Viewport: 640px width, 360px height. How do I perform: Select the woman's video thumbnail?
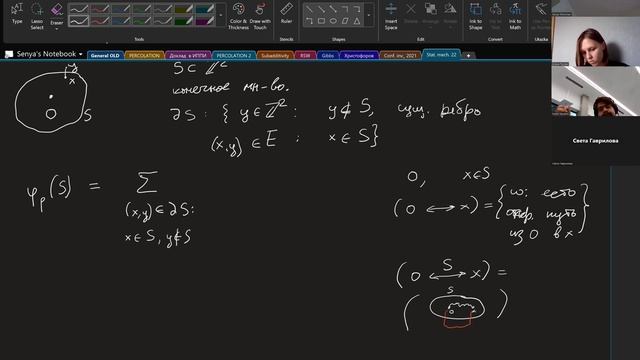[596, 41]
